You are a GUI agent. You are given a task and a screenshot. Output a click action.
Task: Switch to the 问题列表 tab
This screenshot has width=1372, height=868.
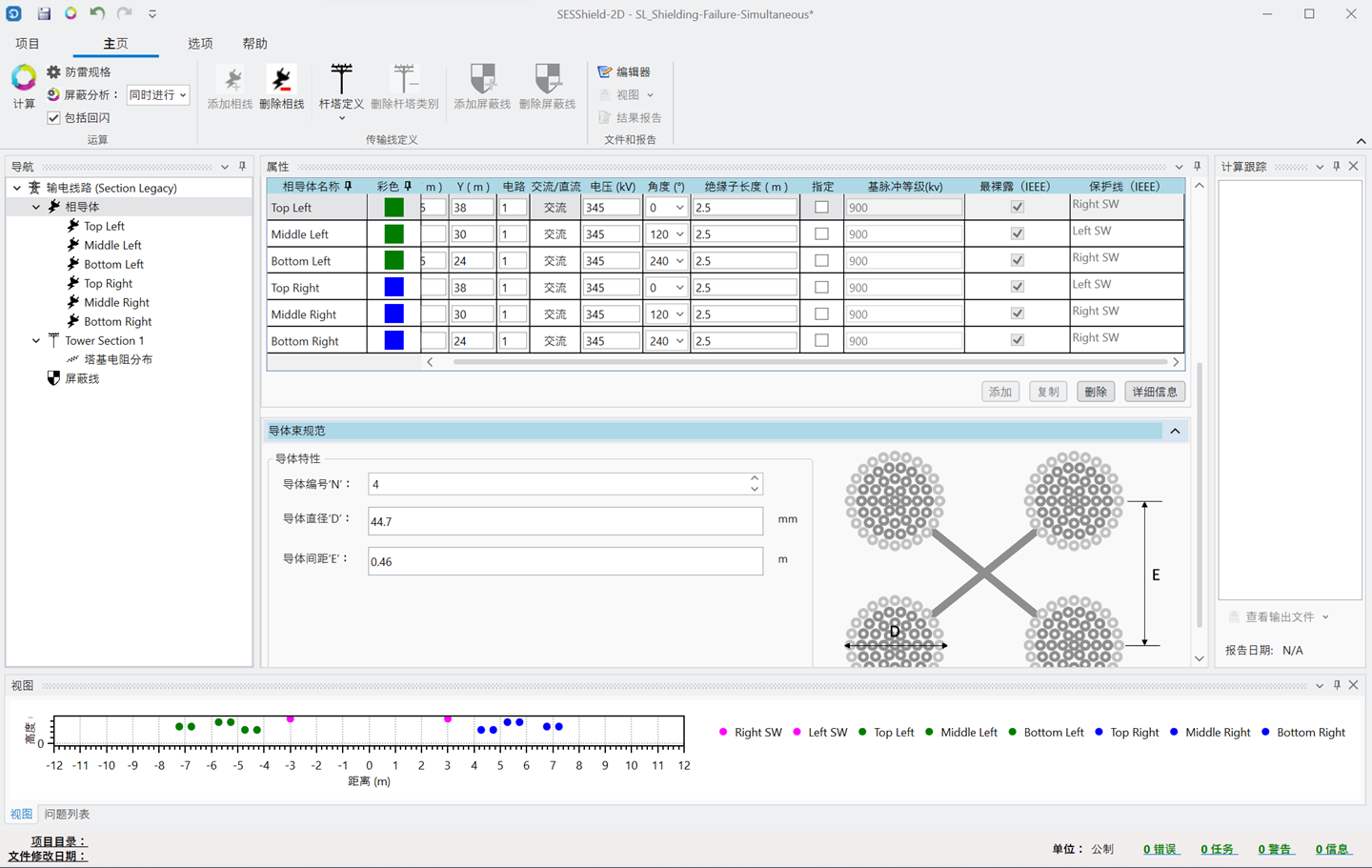point(67,815)
